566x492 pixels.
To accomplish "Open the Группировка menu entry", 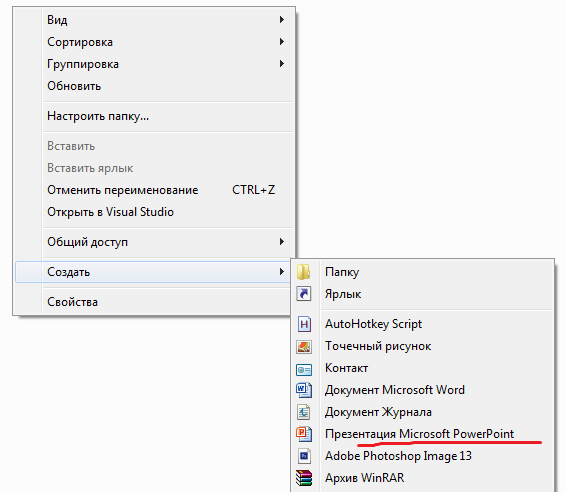I will click(x=154, y=64).
